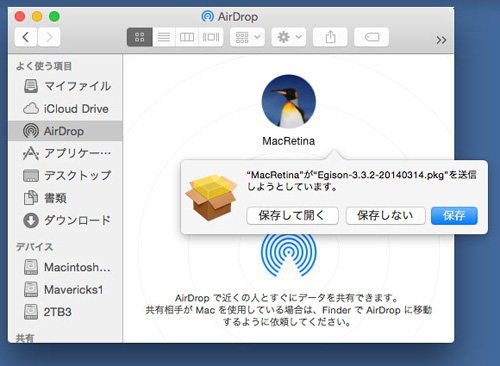This screenshot has width=500, height=366.
Task: Switch to Cover Flow view
Action: point(211,37)
